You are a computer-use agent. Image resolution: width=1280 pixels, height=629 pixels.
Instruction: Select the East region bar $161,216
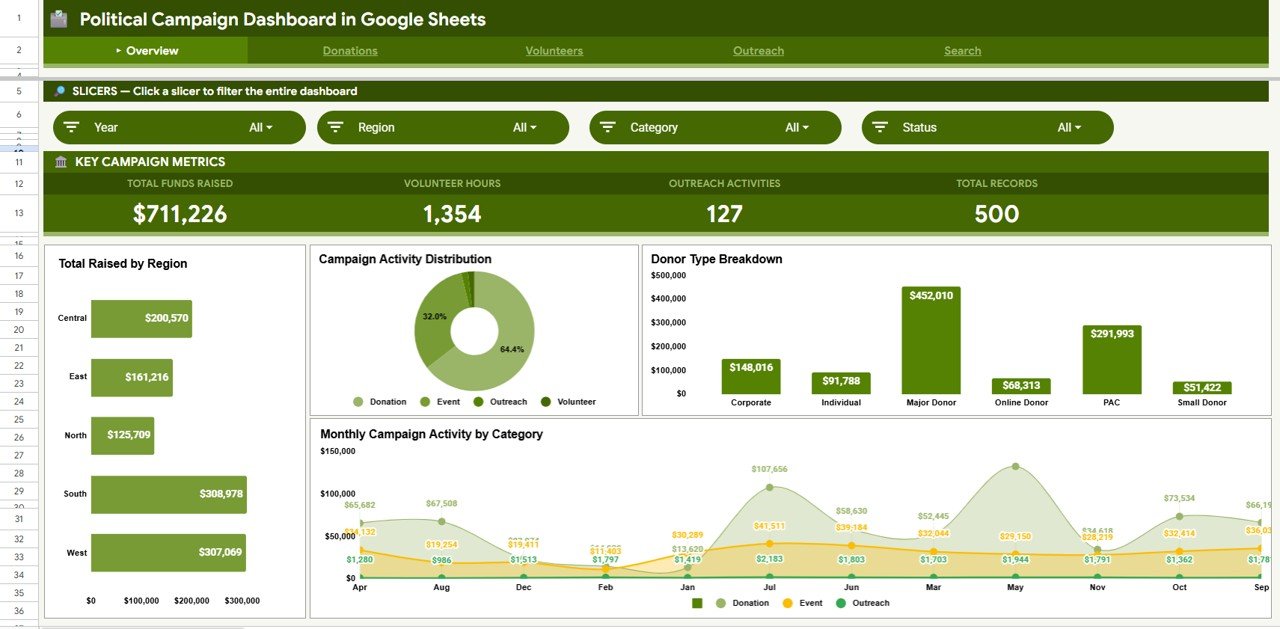click(131, 377)
